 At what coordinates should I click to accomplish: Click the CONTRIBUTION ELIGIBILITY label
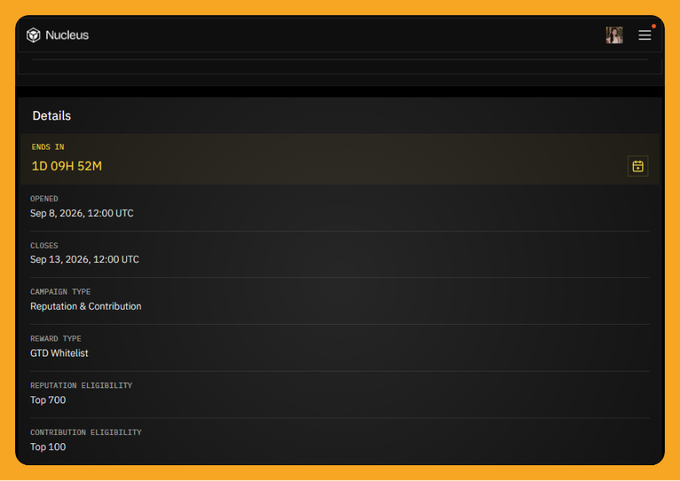pyautogui.click(x=86, y=432)
